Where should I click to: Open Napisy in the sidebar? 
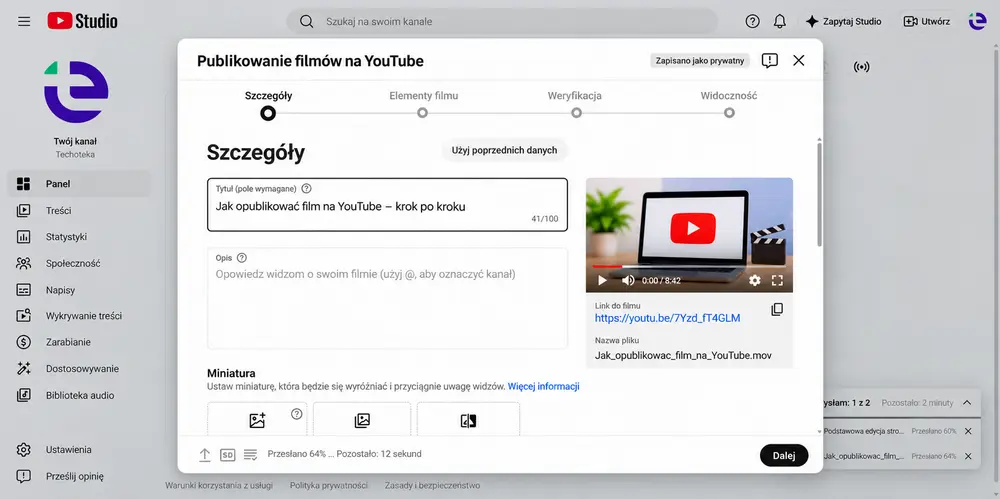pyautogui.click(x=79, y=290)
